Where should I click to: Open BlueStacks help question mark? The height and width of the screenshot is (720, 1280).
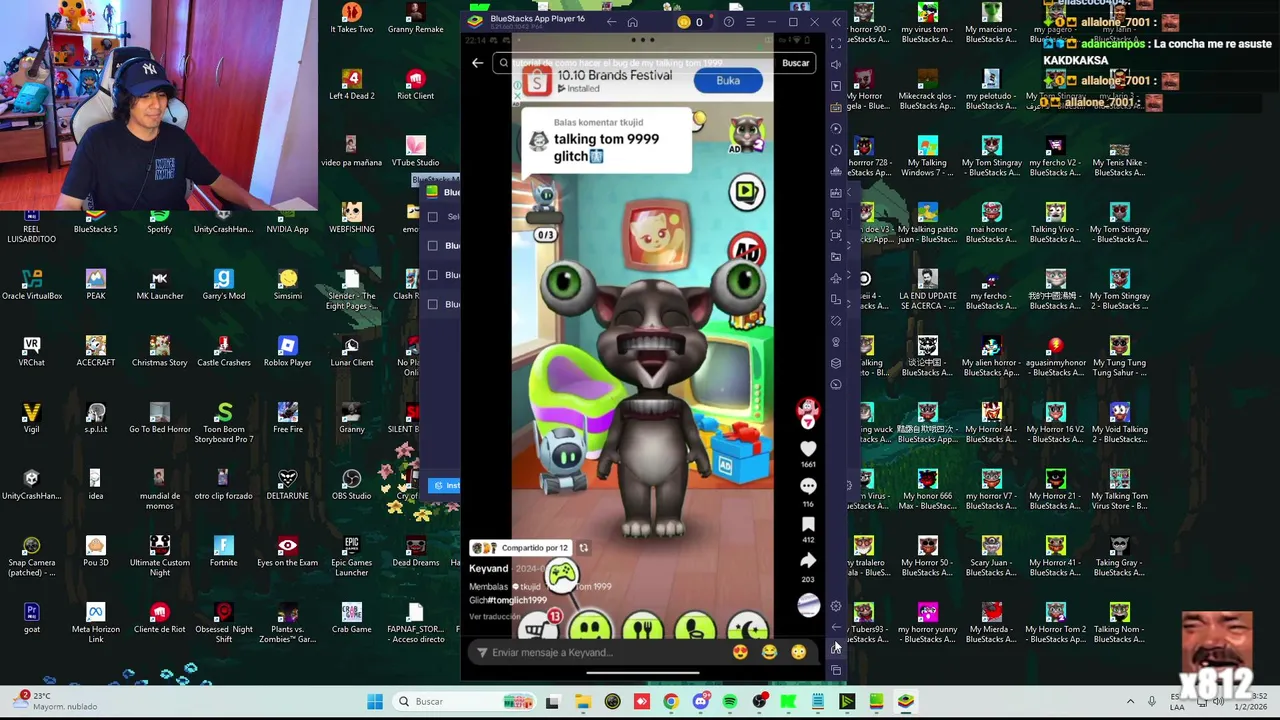pos(729,22)
